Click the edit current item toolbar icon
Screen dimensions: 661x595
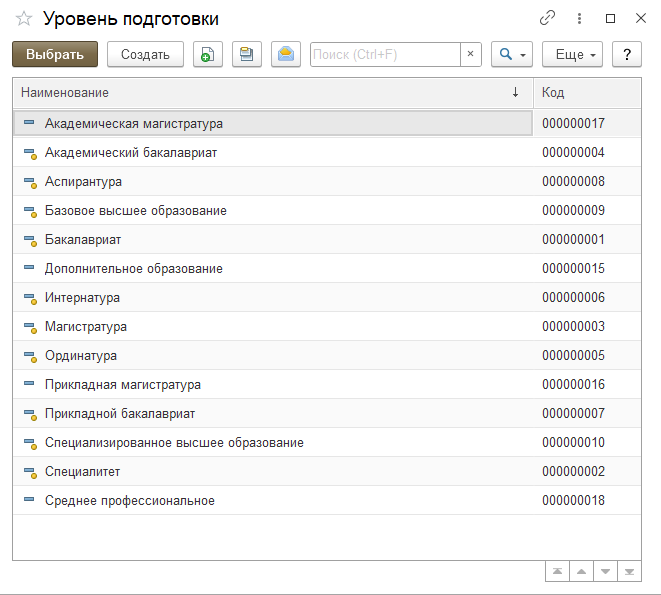coord(247,54)
